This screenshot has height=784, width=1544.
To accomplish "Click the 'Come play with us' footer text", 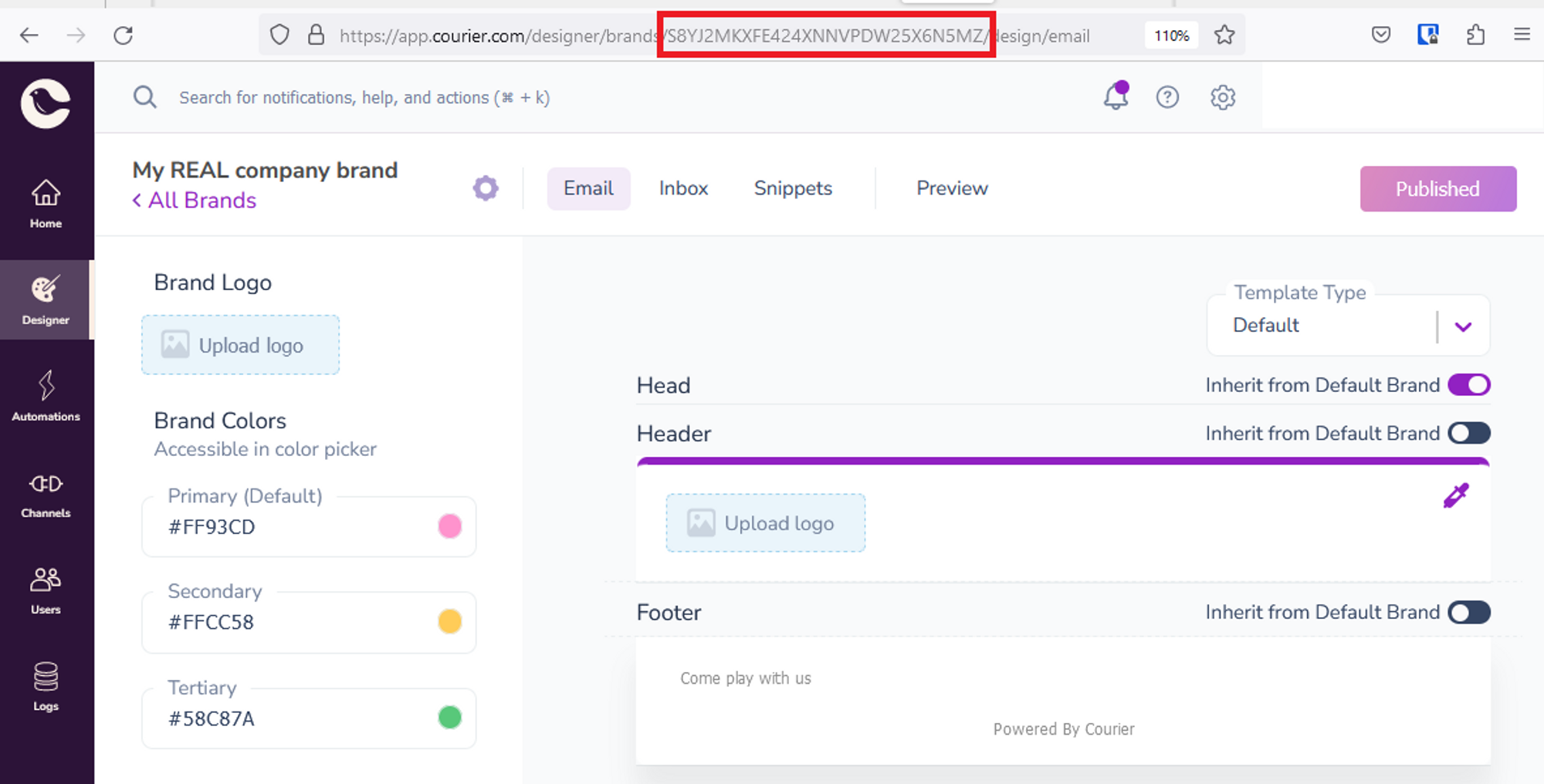I will point(746,678).
